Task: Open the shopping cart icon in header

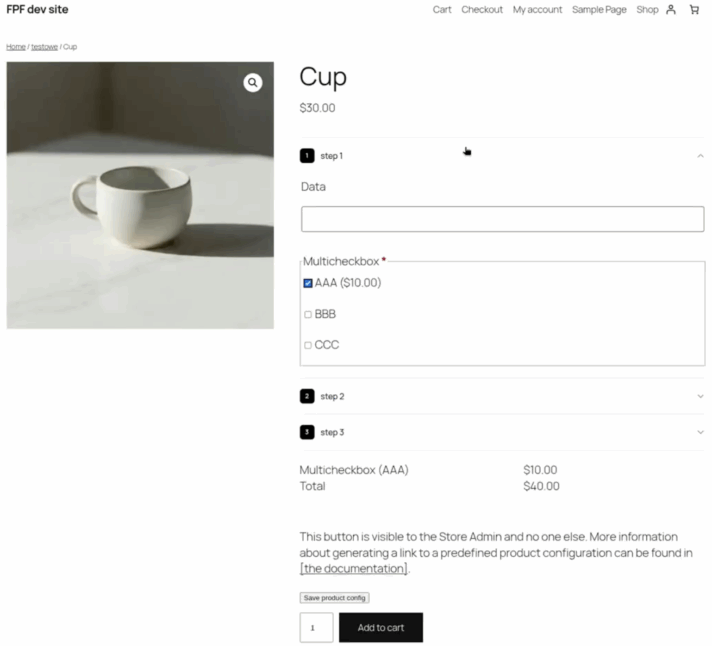Action: [694, 10]
